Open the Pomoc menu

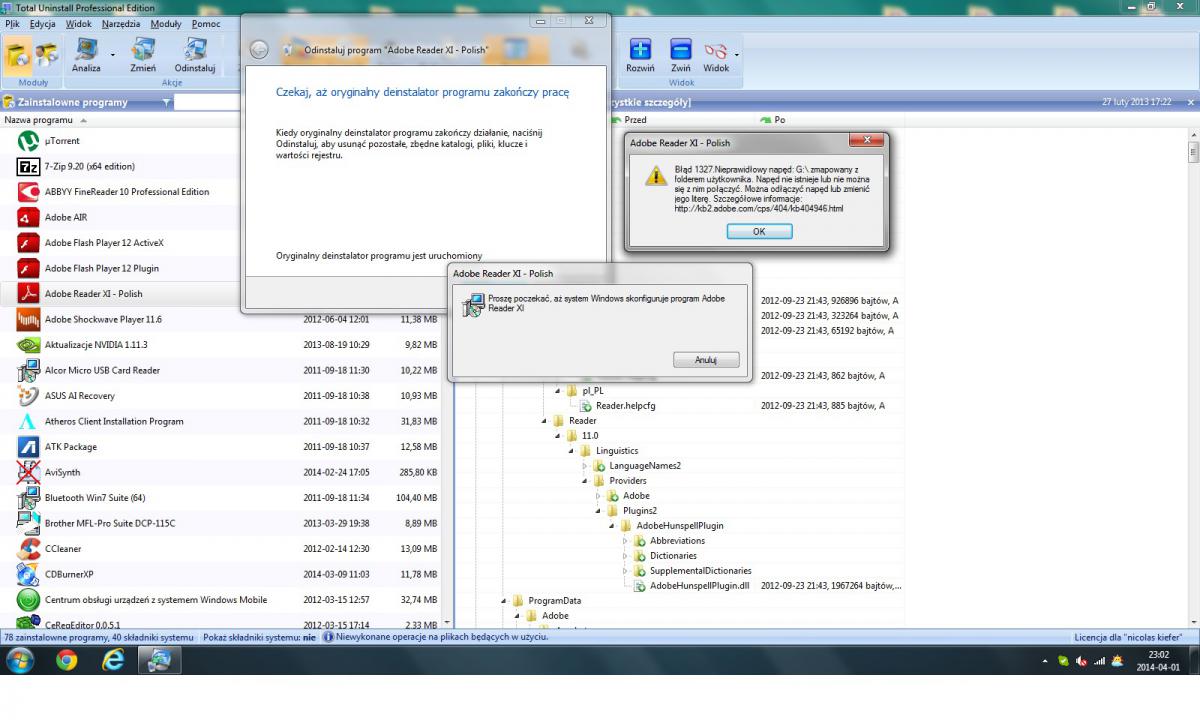(x=206, y=23)
